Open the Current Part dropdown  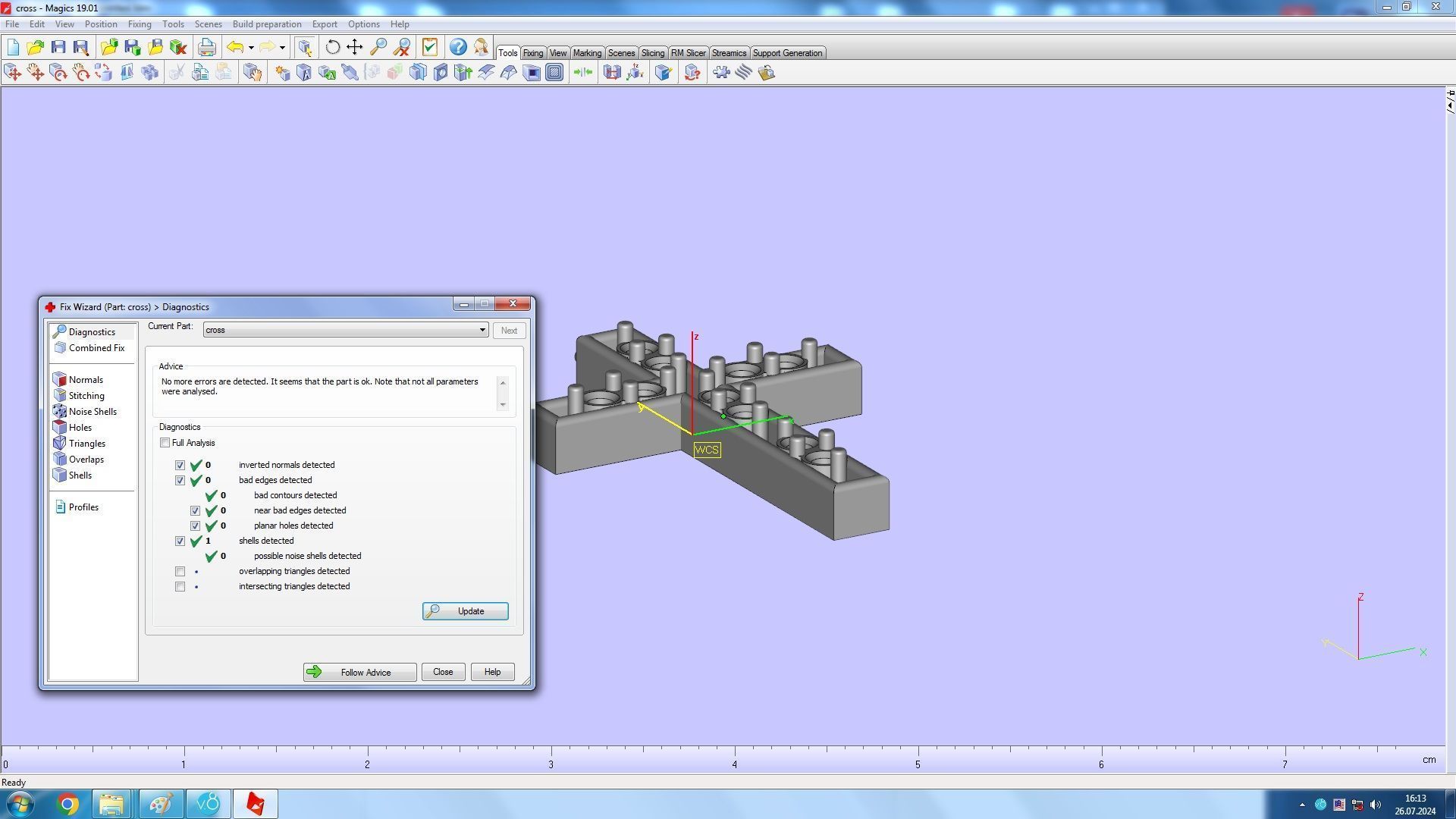click(x=482, y=330)
